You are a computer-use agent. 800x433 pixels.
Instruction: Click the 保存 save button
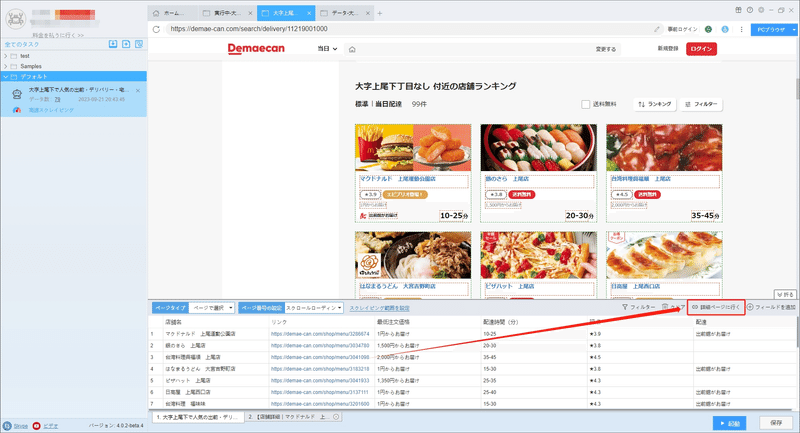(x=776, y=423)
